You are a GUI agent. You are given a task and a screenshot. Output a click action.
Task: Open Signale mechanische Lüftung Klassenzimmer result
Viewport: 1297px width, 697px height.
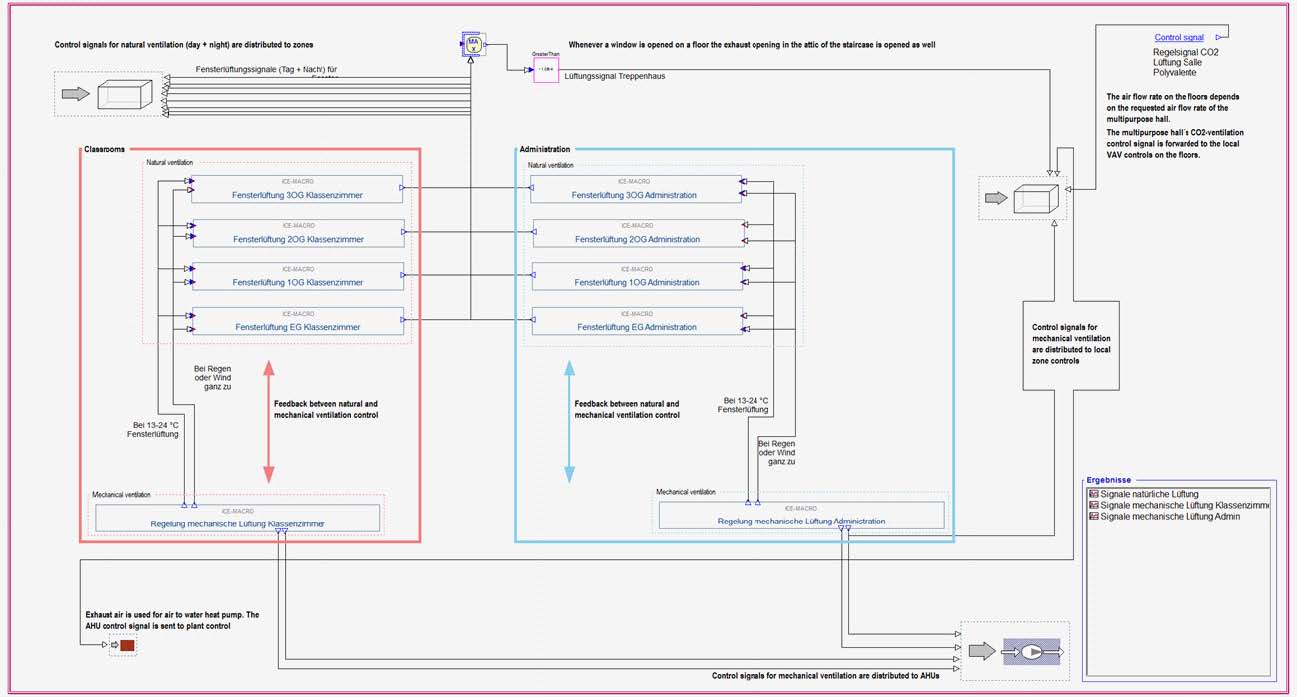coord(1185,505)
